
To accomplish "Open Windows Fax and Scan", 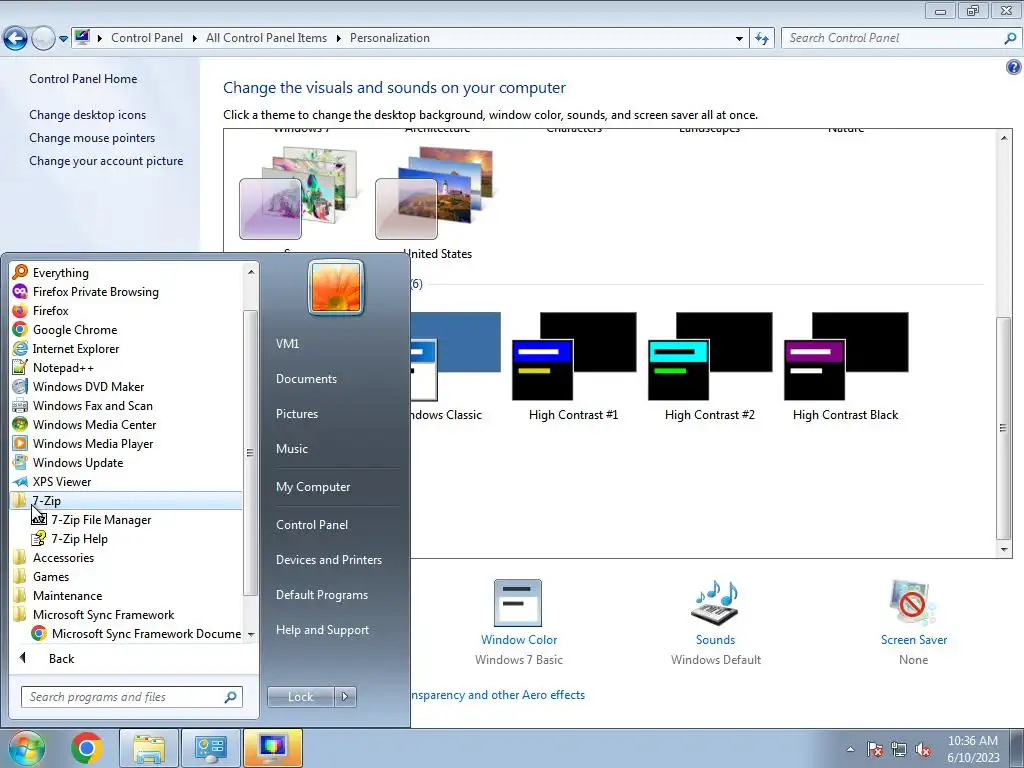I will [x=92, y=405].
